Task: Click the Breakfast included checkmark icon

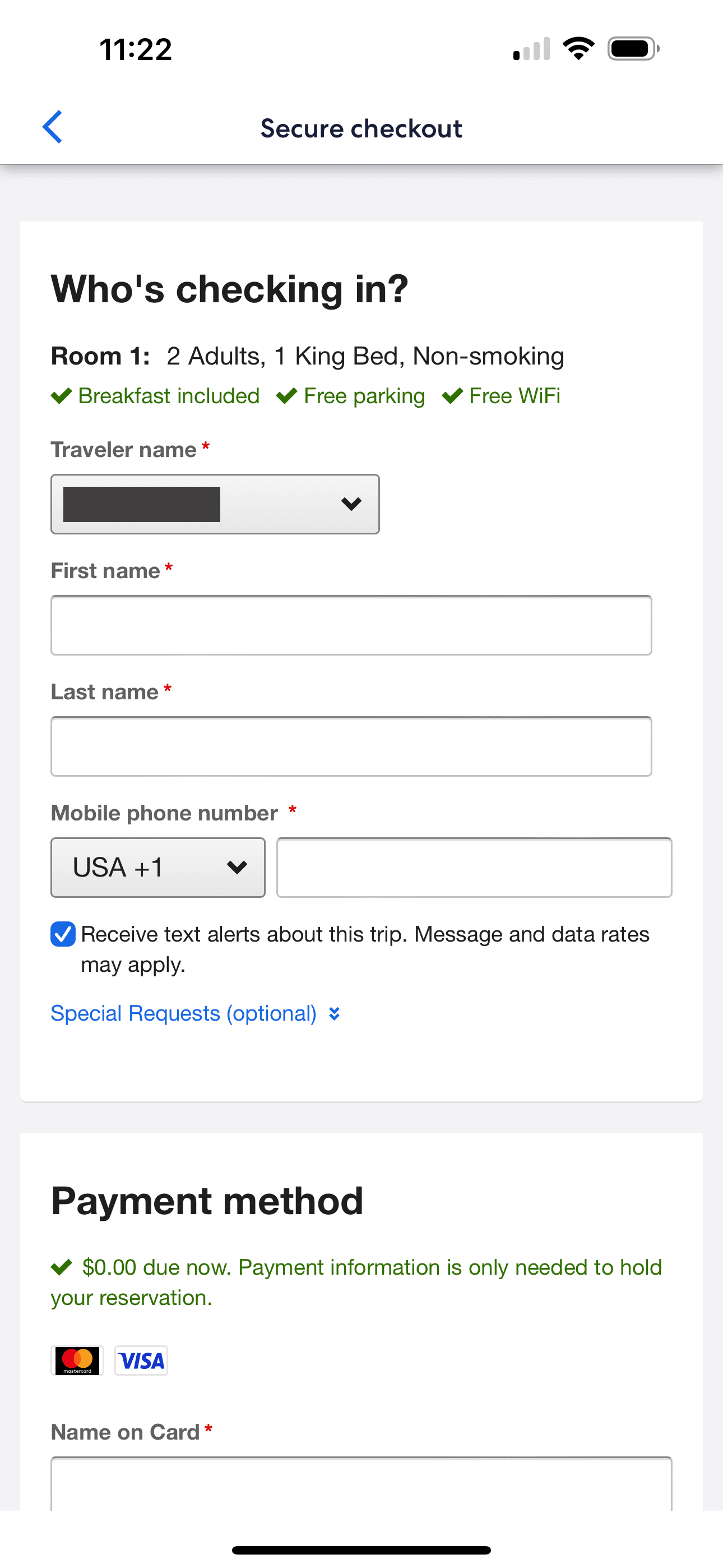Action: [x=62, y=396]
